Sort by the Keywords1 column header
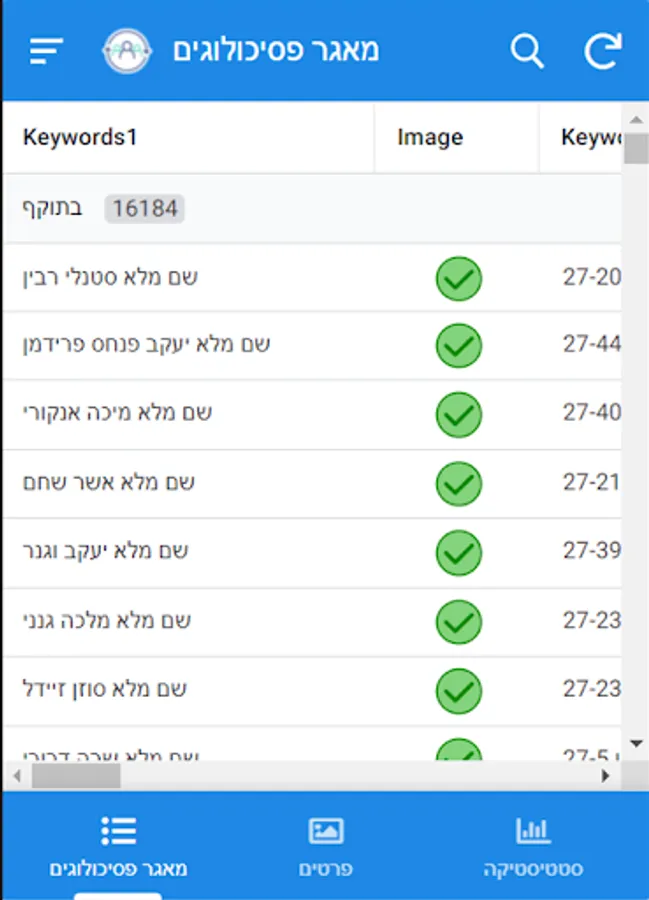Viewport: 649px width, 900px height. [x=80, y=137]
